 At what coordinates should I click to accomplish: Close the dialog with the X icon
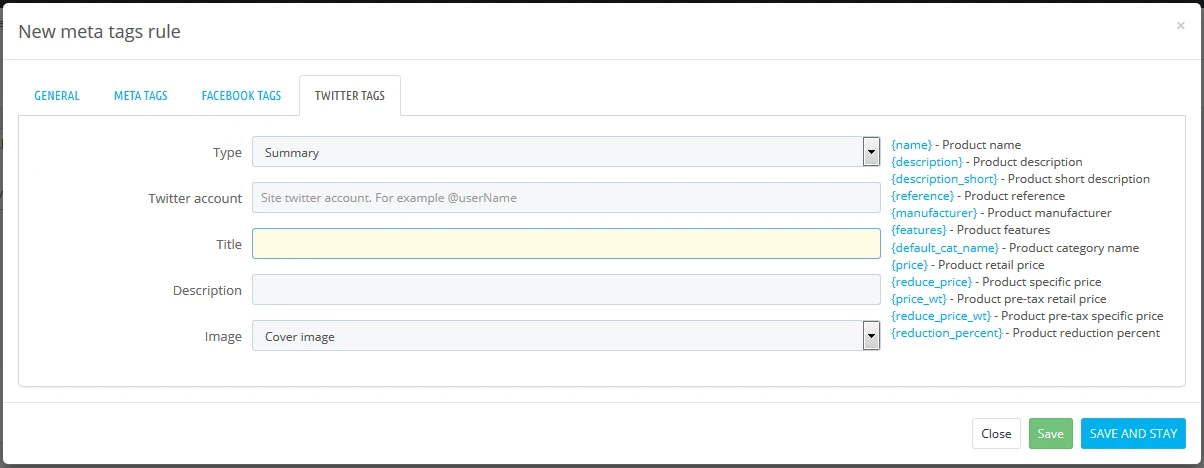(x=1180, y=26)
